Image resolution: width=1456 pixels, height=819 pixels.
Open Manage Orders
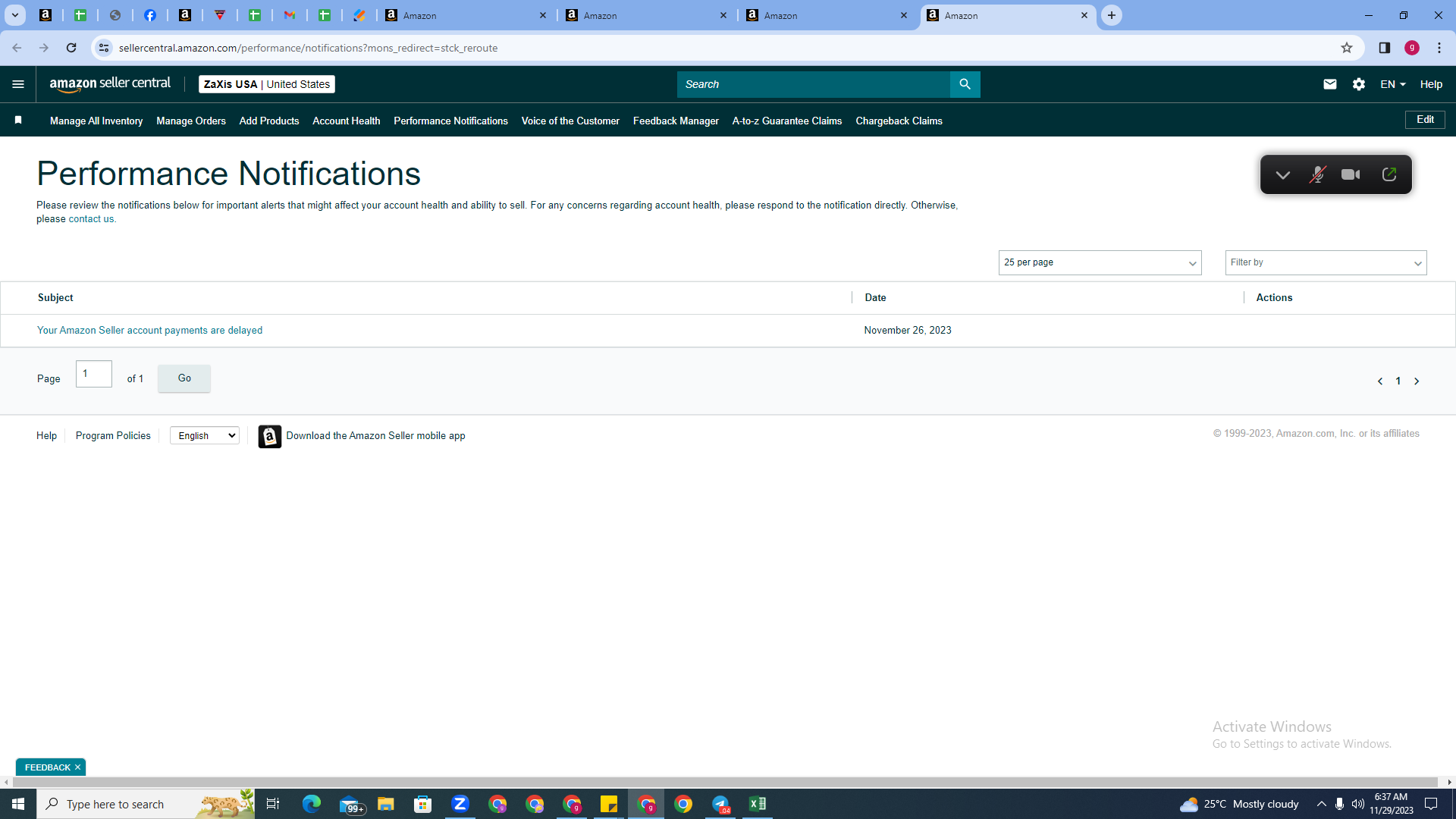tap(191, 121)
